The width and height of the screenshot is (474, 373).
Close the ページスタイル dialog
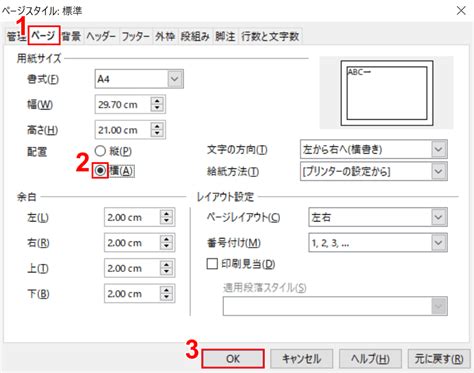461,11
